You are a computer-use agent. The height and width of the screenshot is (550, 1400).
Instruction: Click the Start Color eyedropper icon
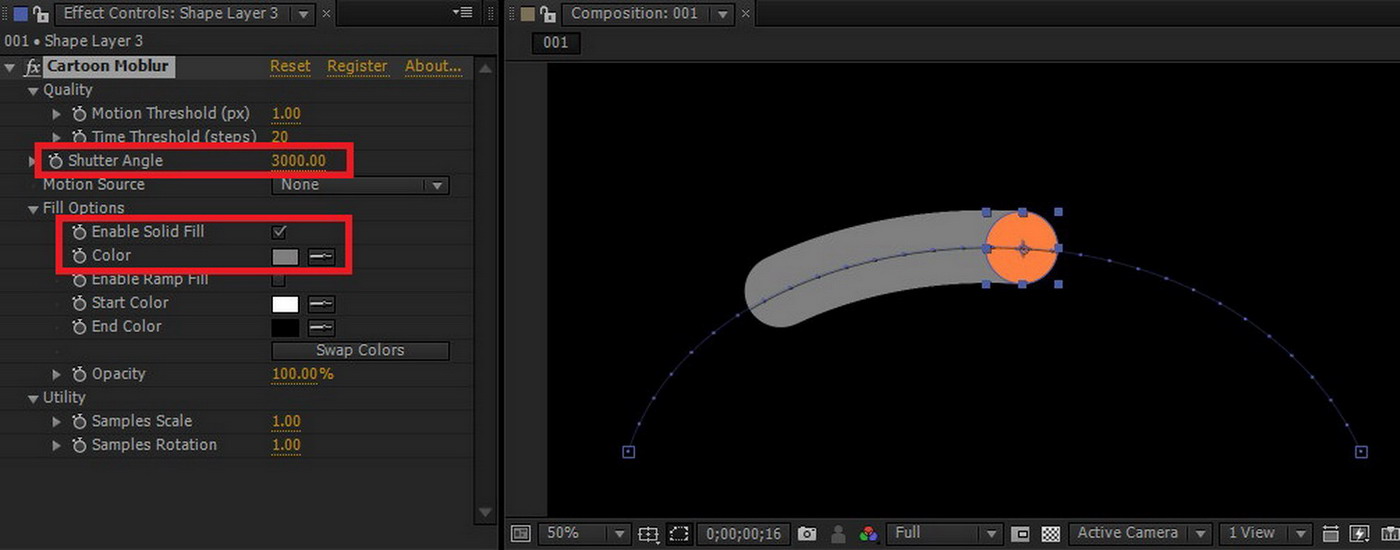(321, 303)
